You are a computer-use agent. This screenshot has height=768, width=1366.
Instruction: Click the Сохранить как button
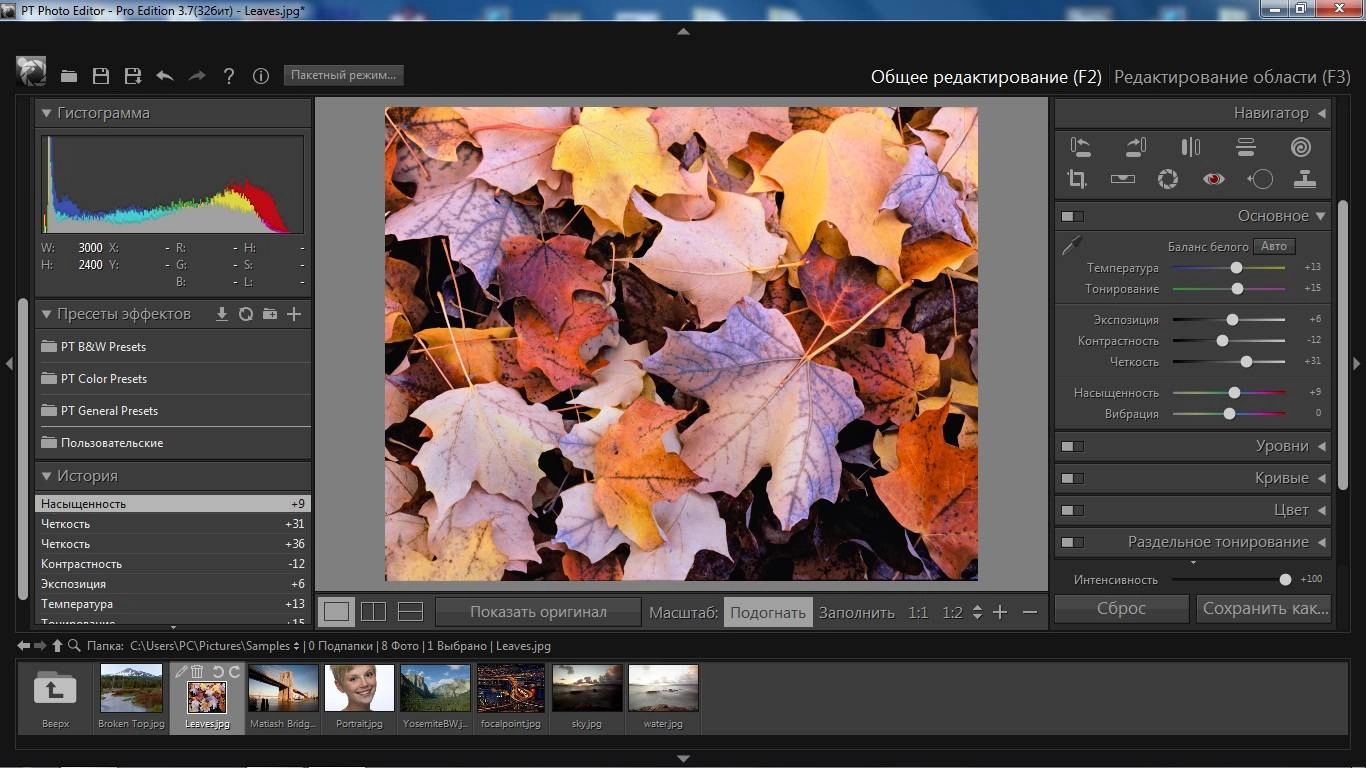(1265, 608)
